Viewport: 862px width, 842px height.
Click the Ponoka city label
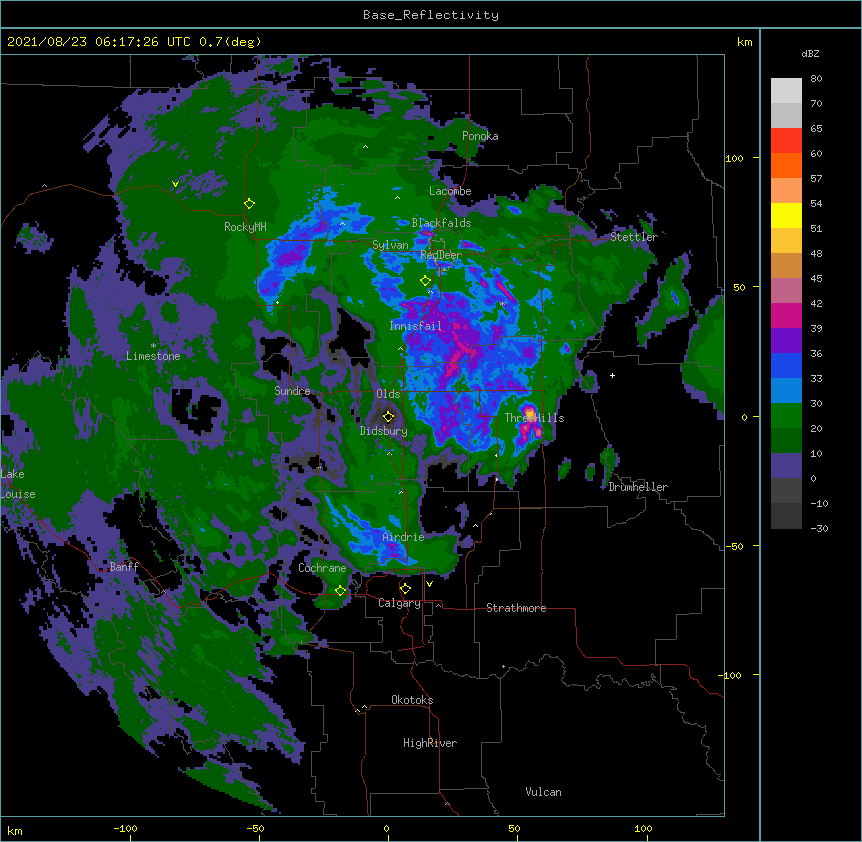click(480, 136)
